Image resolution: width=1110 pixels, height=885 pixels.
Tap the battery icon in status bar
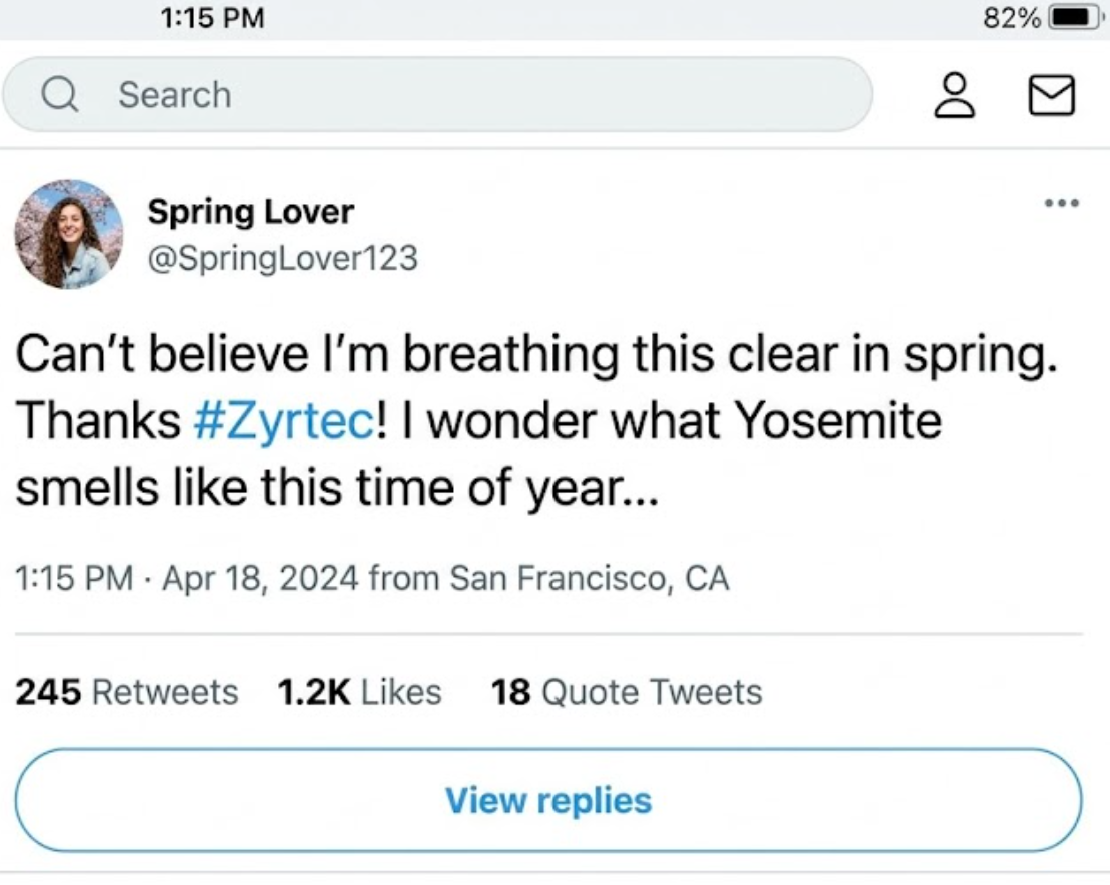[x=1075, y=17]
